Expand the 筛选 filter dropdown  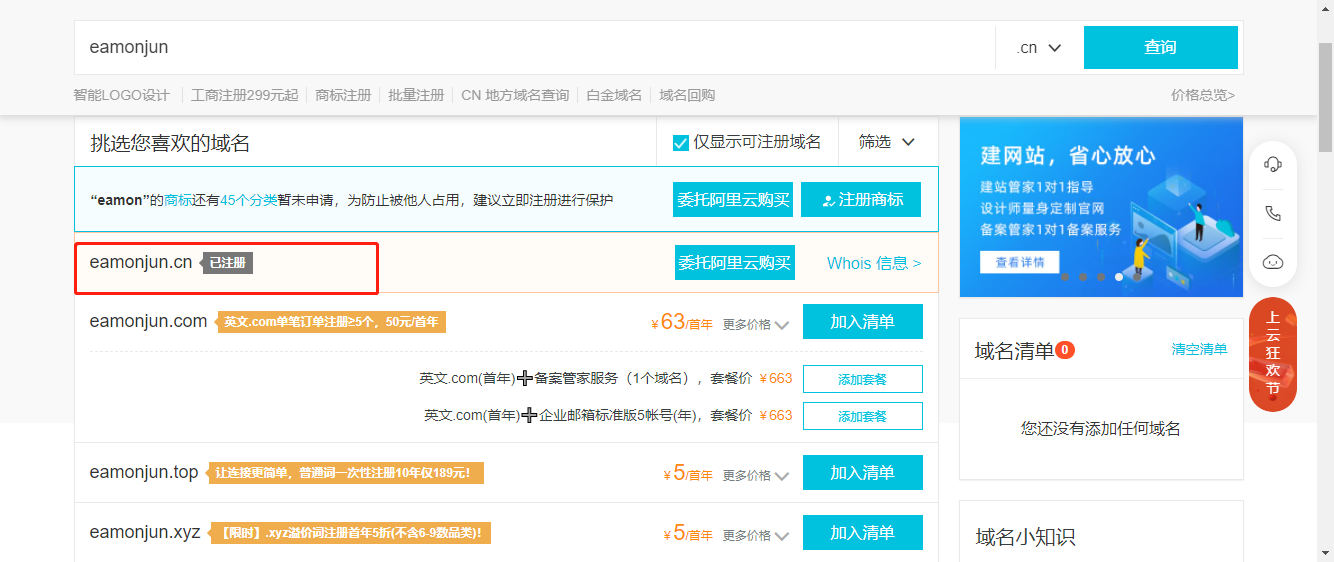click(x=887, y=142)
